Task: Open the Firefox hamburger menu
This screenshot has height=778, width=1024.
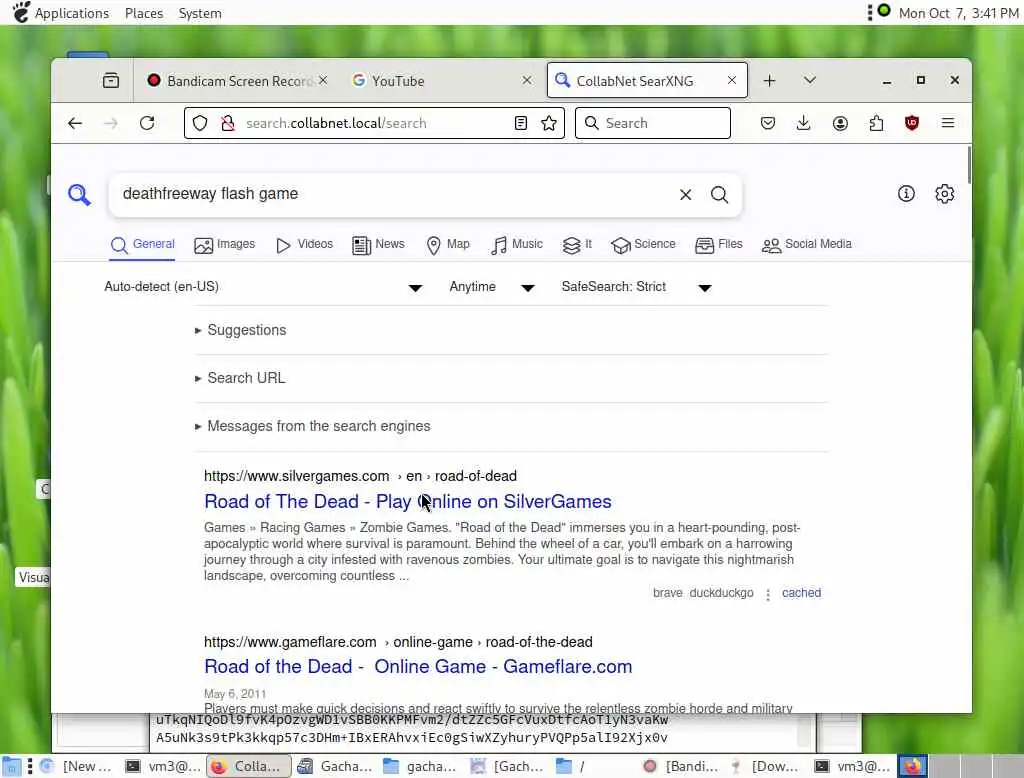Action: pos(948,123)
